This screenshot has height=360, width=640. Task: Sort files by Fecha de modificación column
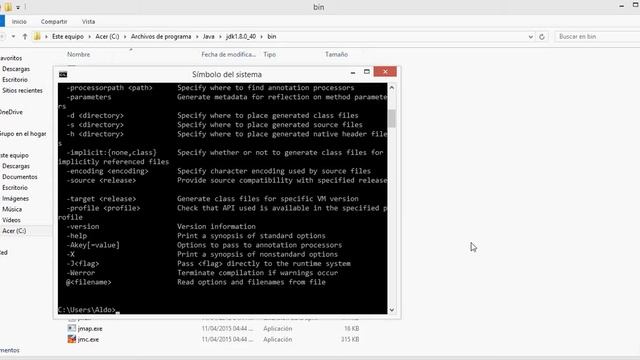[229, 54]
